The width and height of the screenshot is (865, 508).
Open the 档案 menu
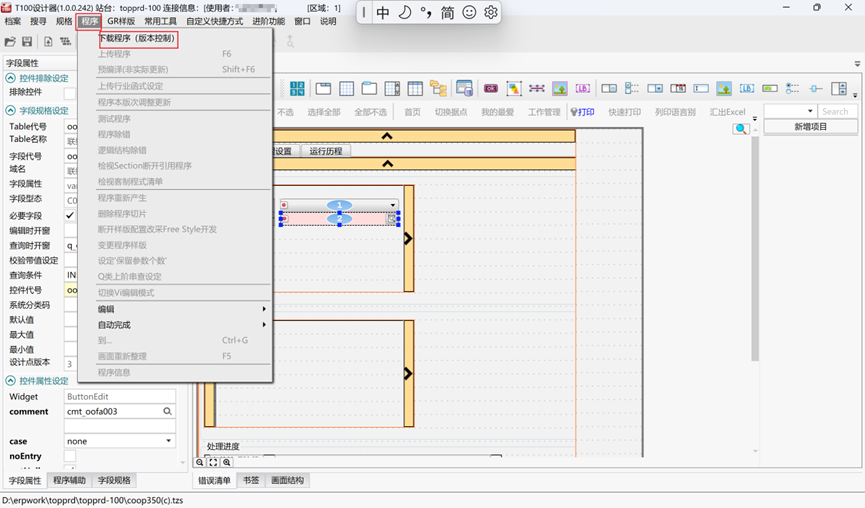(x=13, y=21)
